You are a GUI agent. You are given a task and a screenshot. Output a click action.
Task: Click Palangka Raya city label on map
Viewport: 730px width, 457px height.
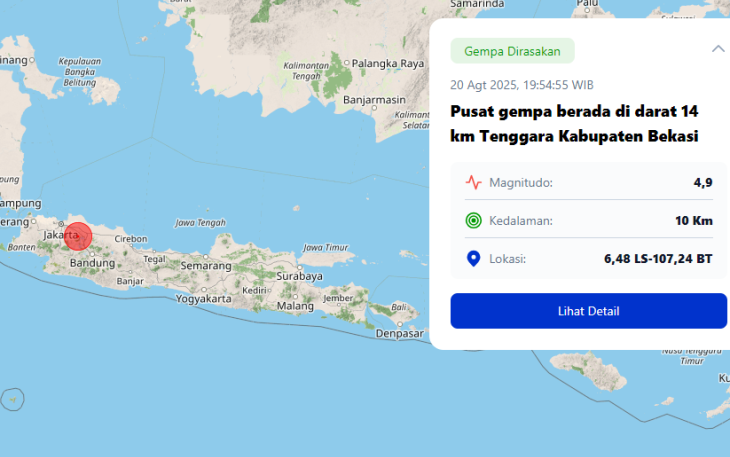click(387, 63)
